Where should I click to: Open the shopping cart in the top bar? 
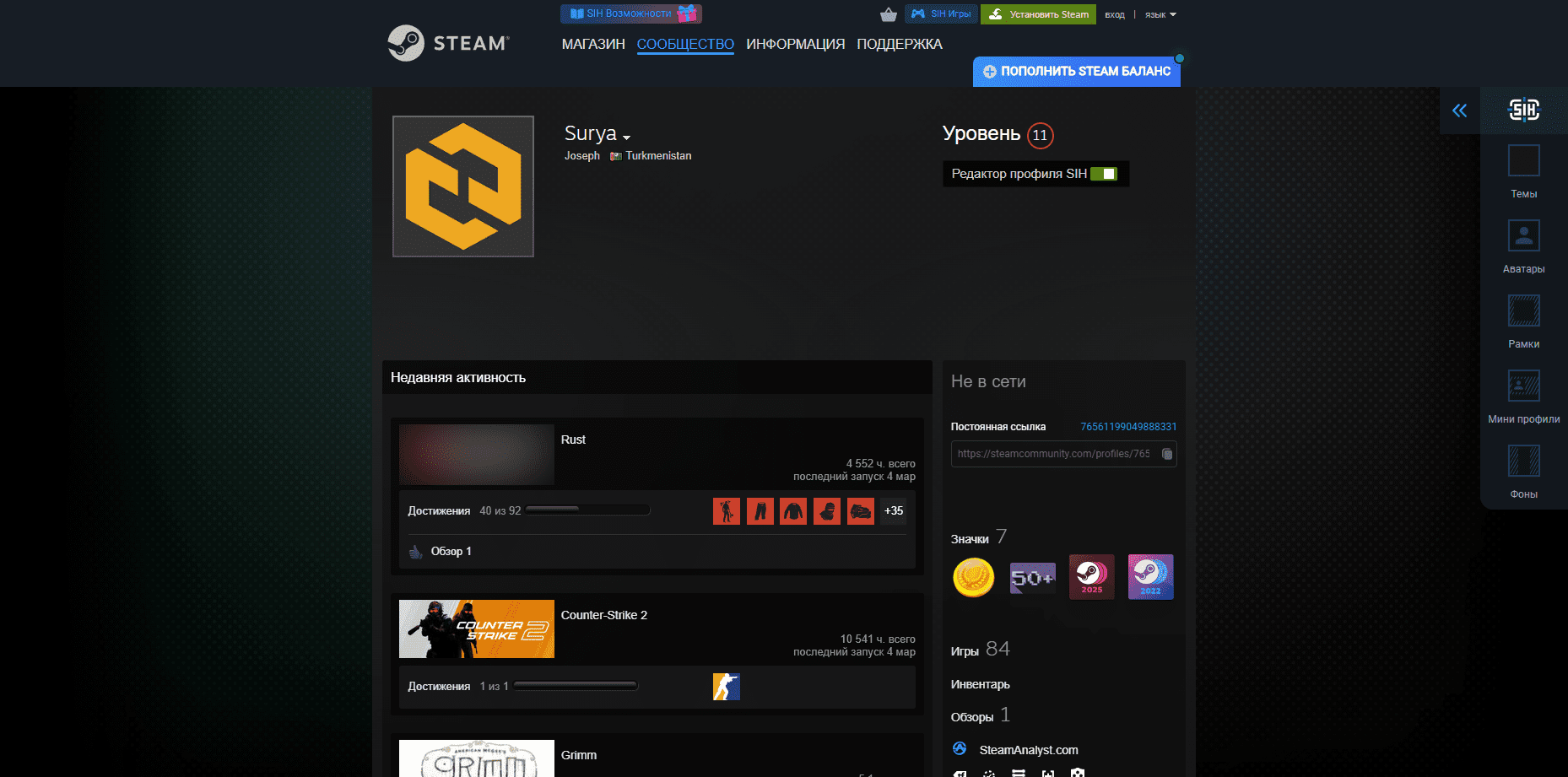pyautogui.click(x=889, y=14)
